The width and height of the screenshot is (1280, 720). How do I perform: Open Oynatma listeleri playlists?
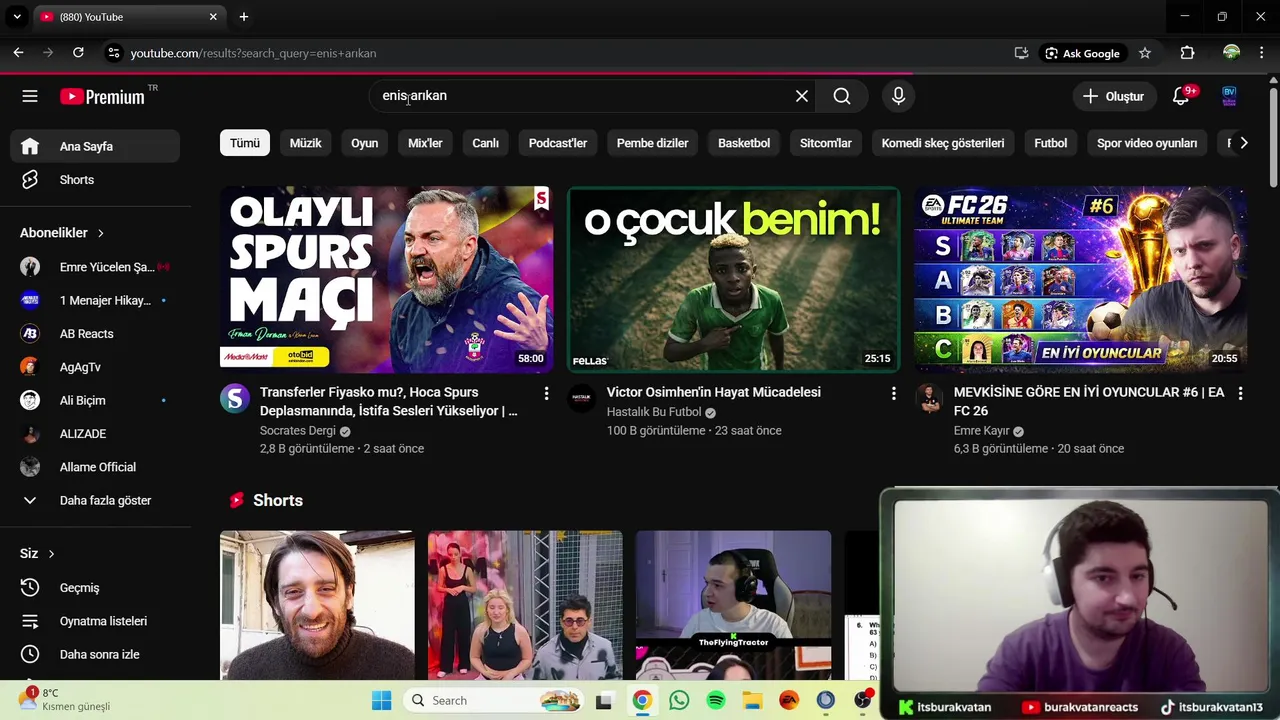(96, 621)
